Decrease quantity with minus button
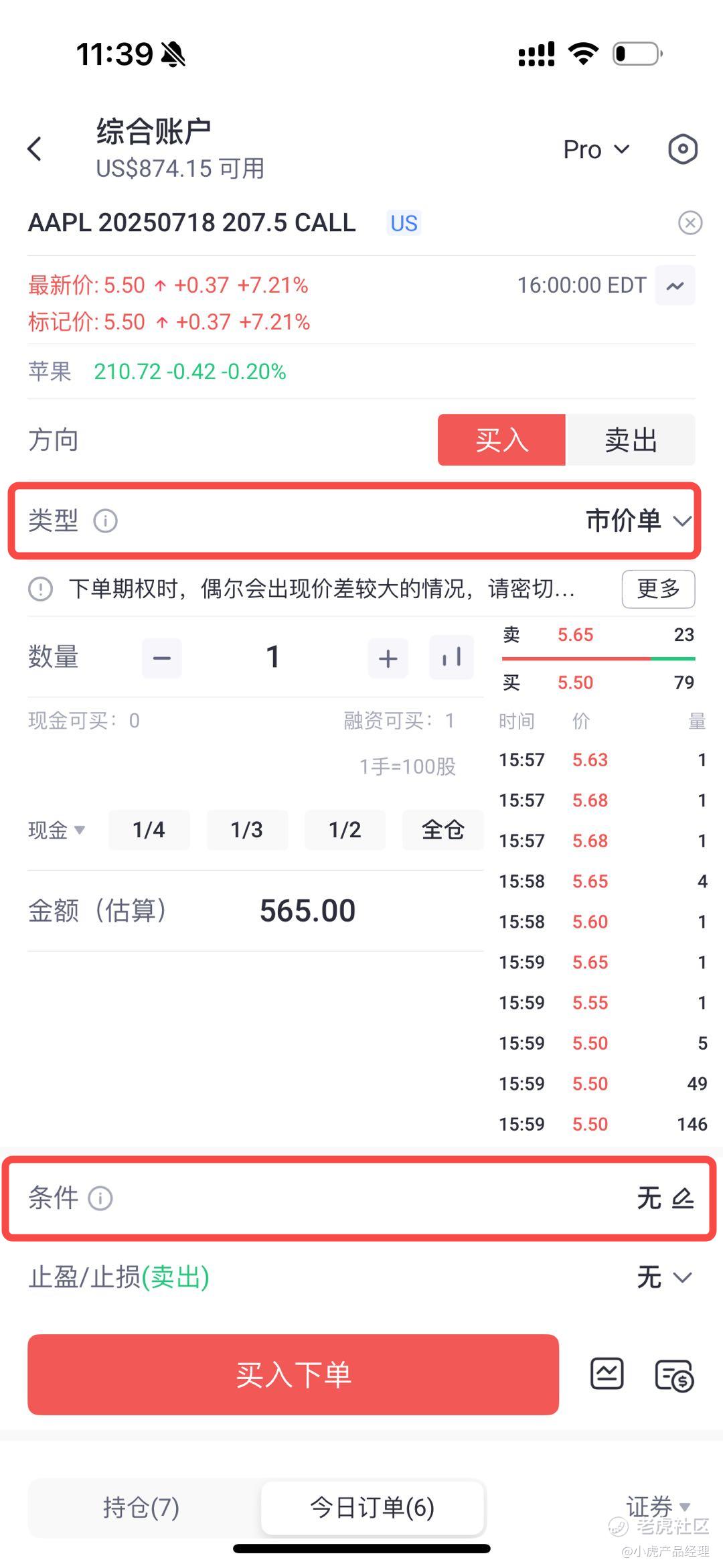 [x=162, y=658]
